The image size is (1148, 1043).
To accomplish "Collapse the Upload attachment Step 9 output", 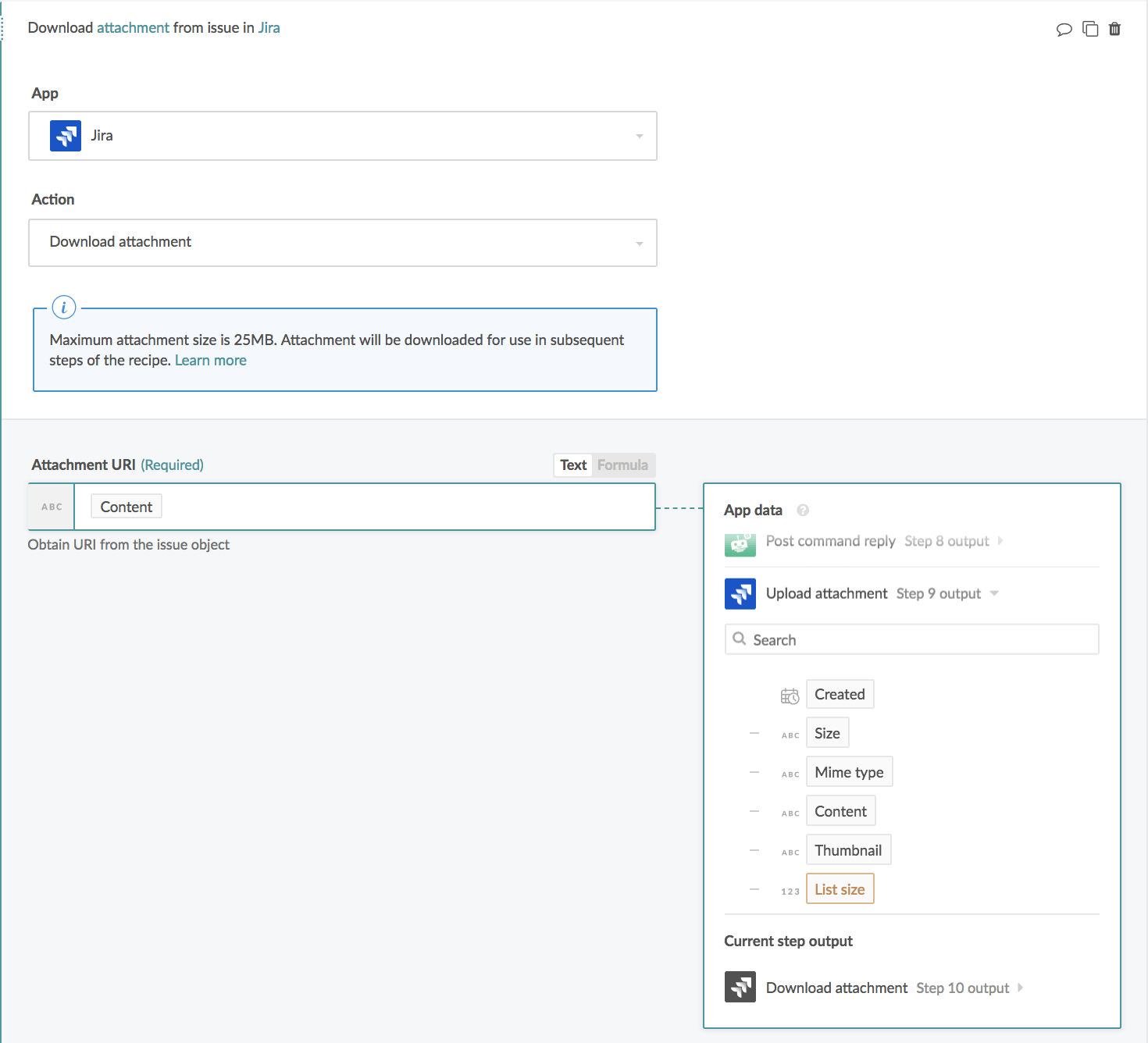I will [x=994, y=593].
